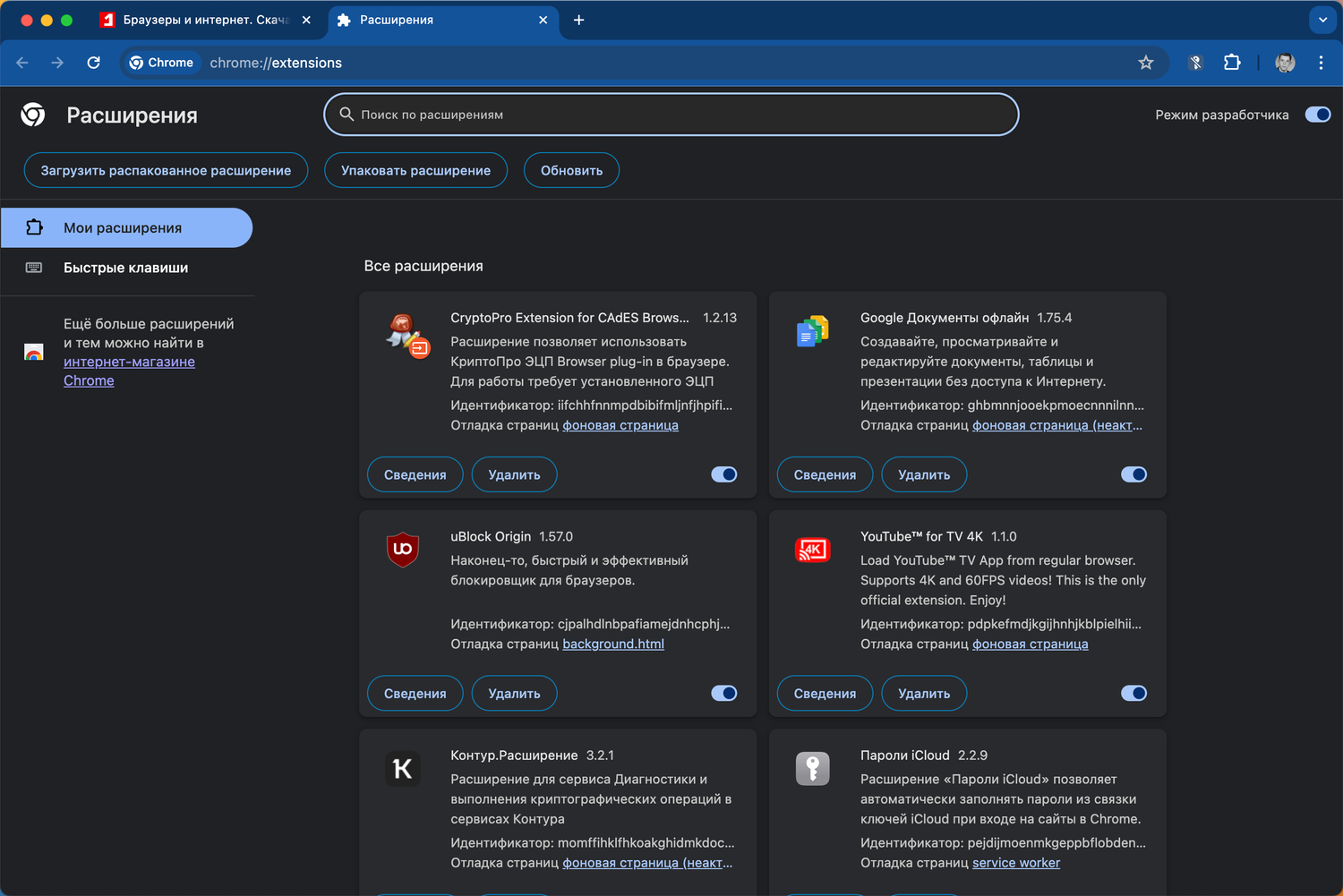Image resolution: width=1343 pixels, height=896 pixels.
Task: Toggle Google Документы офлайн extension off
Action: (x=1134, y=474)
